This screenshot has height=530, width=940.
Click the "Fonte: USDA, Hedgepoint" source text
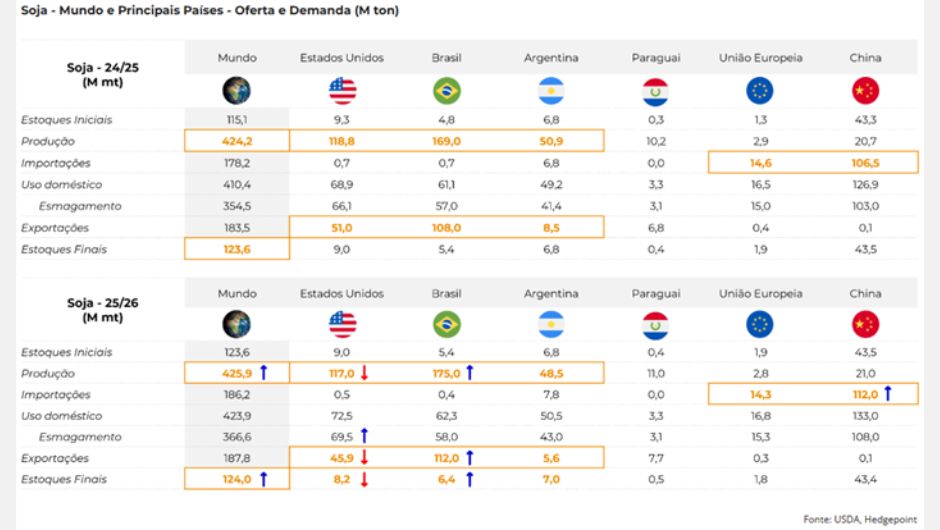tap(865, 518)
